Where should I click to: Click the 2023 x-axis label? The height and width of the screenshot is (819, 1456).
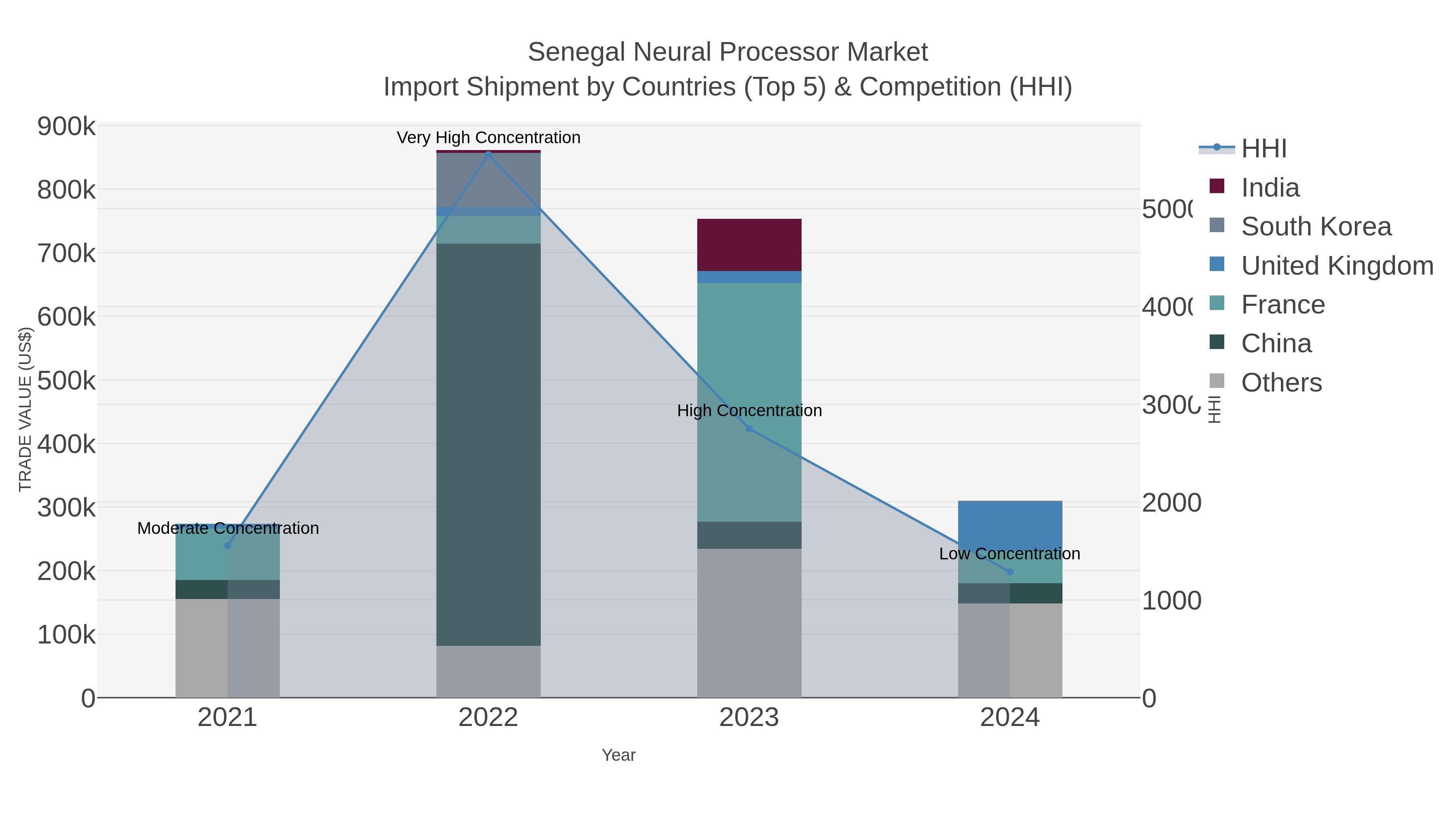(x=749, y=718)
